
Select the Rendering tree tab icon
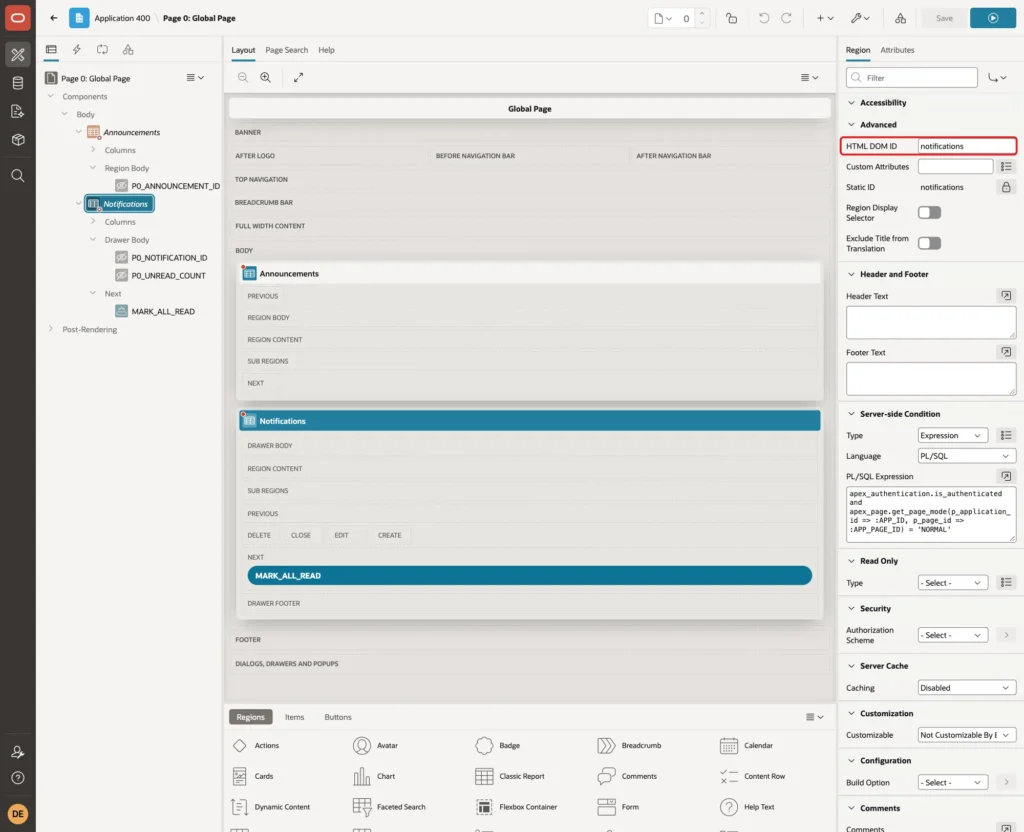click(51, 50)
